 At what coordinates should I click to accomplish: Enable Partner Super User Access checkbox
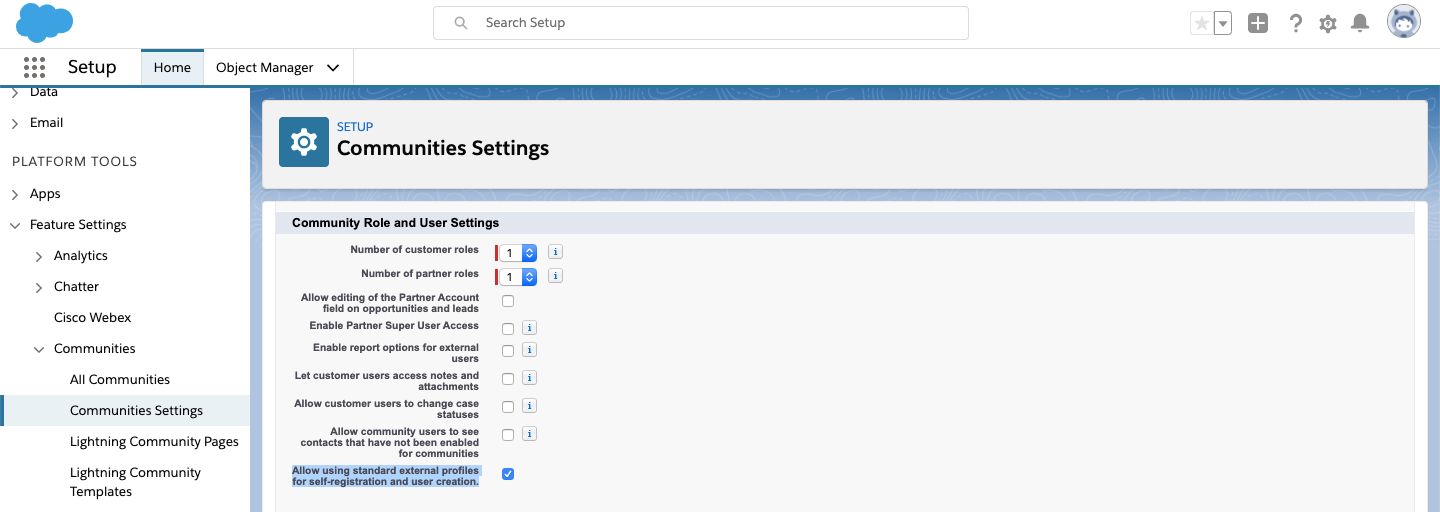(508, 328)
